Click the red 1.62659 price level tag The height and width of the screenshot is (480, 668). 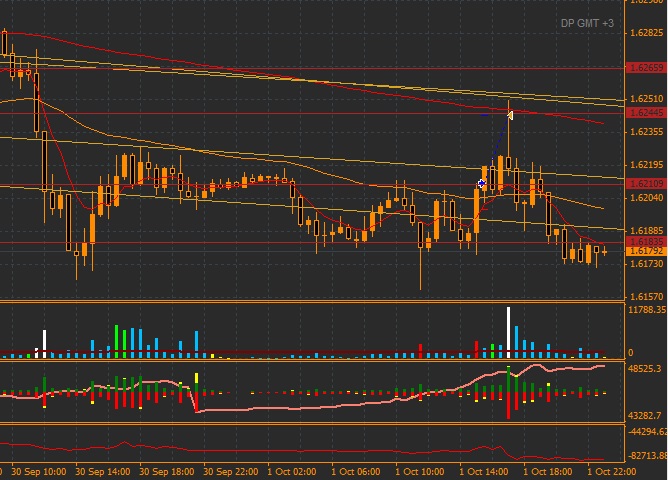pyautogui.click(x=646, y=67)
